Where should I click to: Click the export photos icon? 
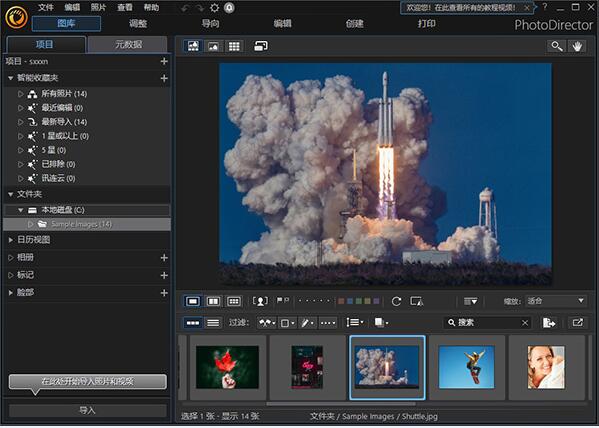click(549, 323)
